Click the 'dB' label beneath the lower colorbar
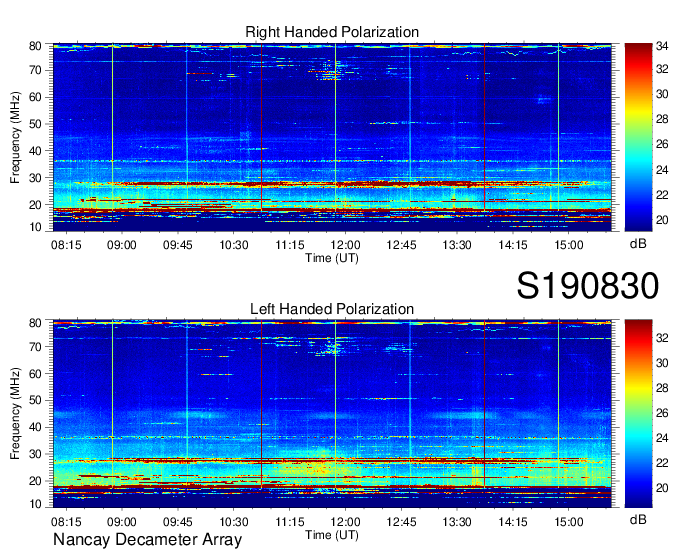The height and width of the screenshot is (552, 680). pyautogui.click(x=638, y=519)
